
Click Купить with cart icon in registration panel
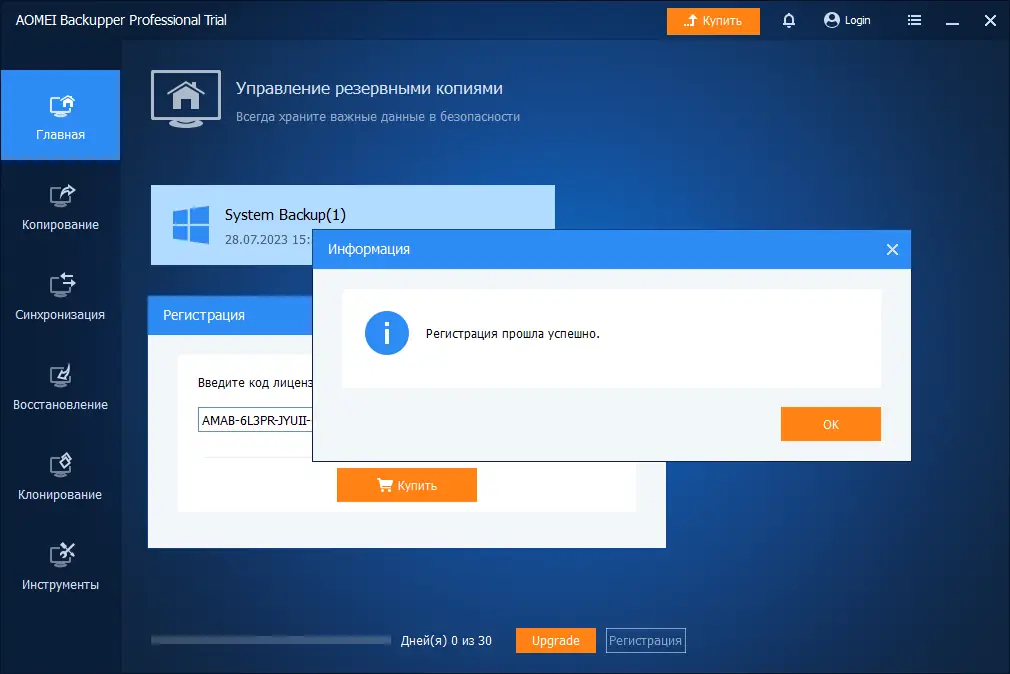point(406,485)
